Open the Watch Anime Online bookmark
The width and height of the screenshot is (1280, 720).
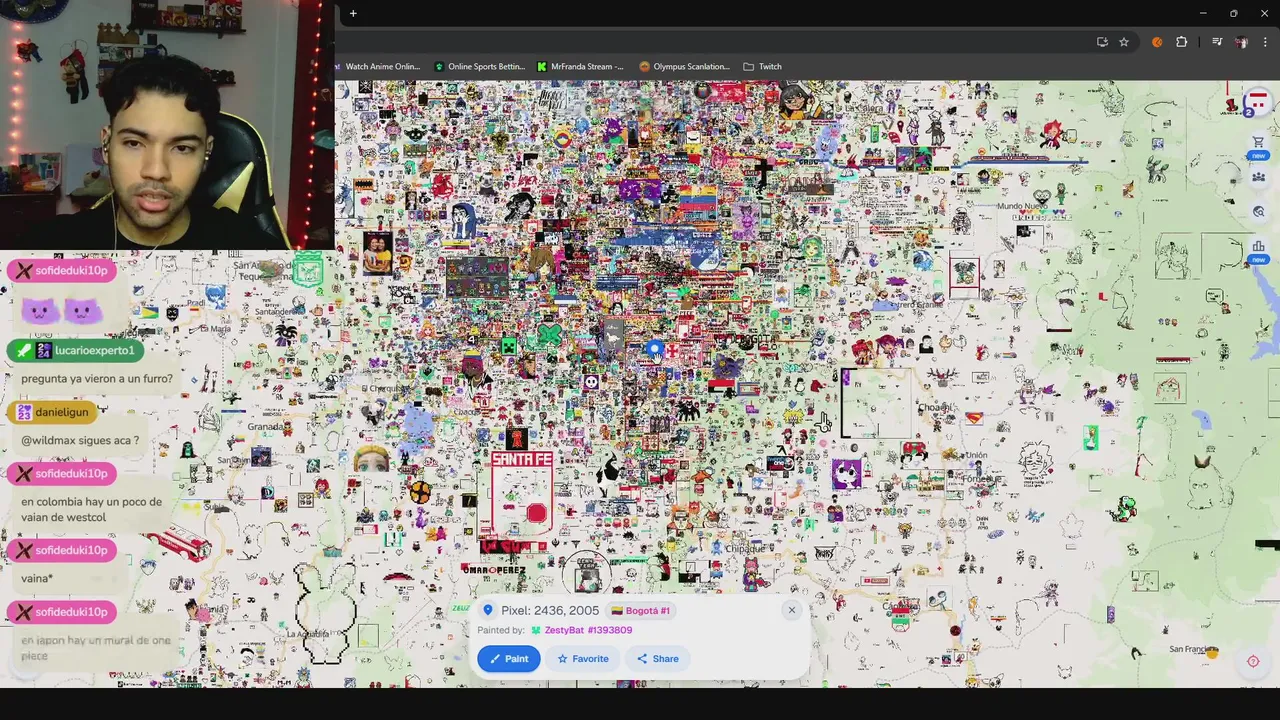click(382, 67)
